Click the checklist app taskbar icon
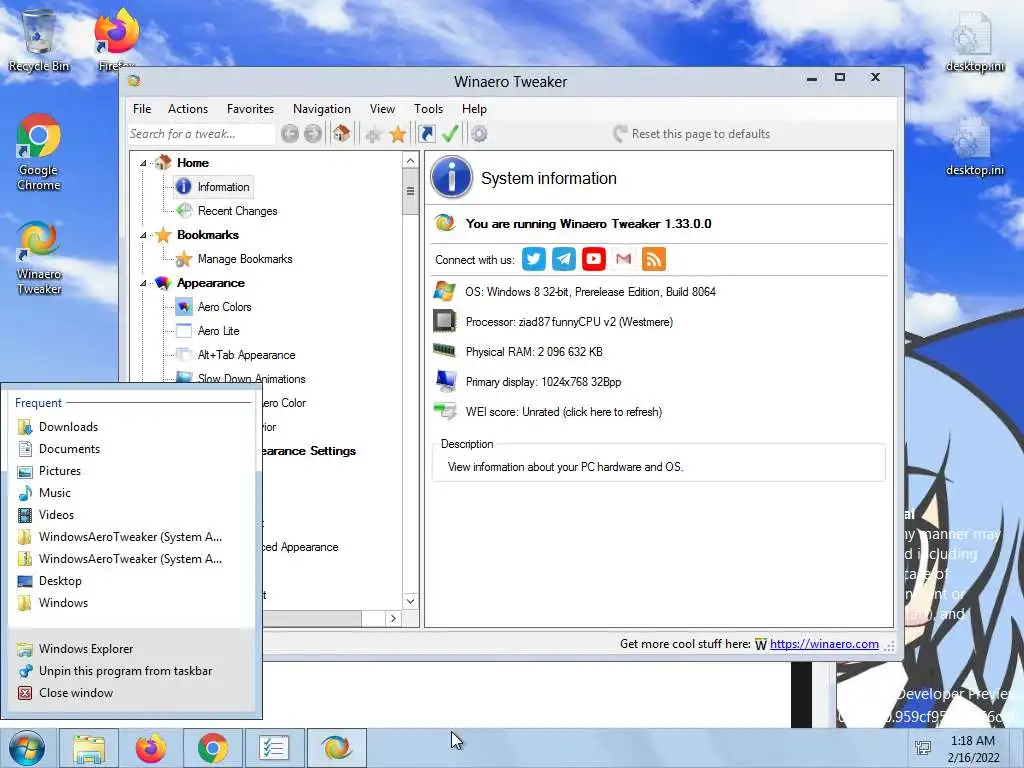1024x768 pixels. click(274, 748)
